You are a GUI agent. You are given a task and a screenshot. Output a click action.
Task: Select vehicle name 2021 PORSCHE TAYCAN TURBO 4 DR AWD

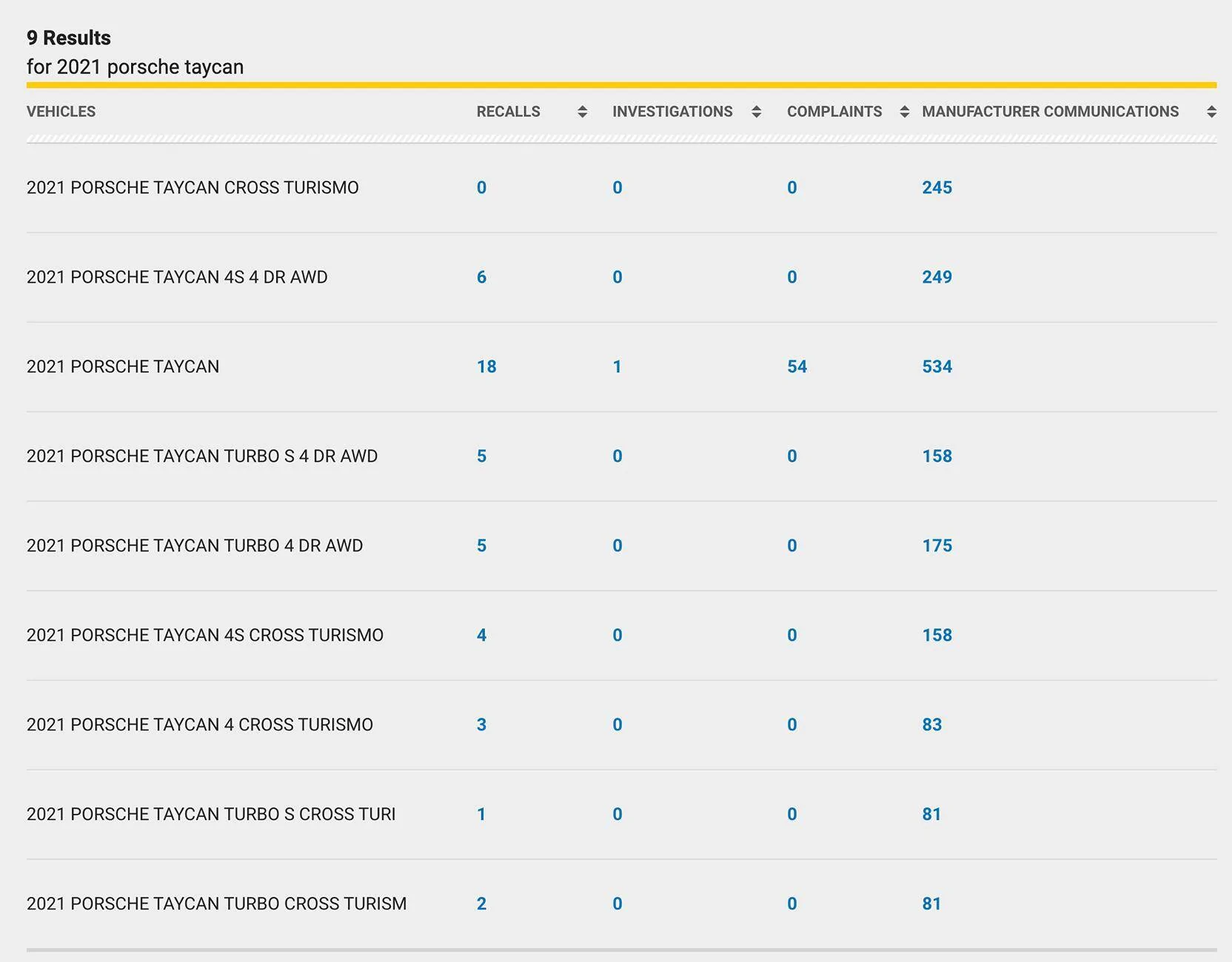(x=195, y=546)
